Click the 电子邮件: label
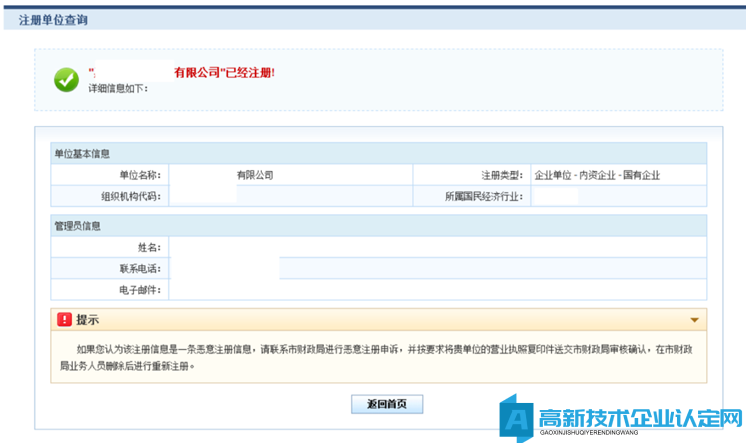 (140, 290)
